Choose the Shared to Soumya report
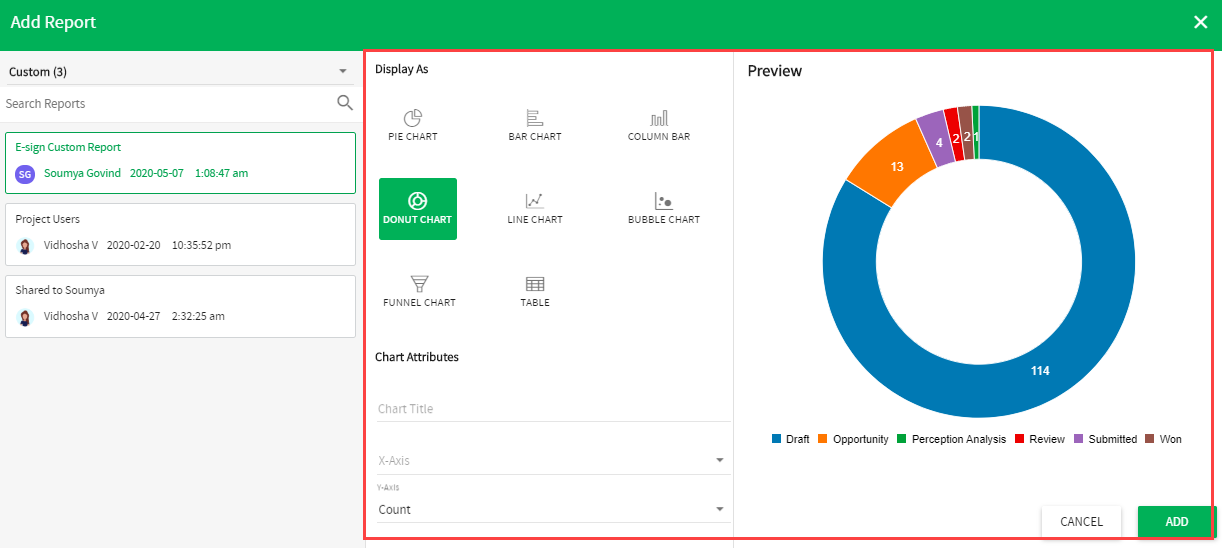The height and width of the screenshot is (548, 1222). pos(180,306)
